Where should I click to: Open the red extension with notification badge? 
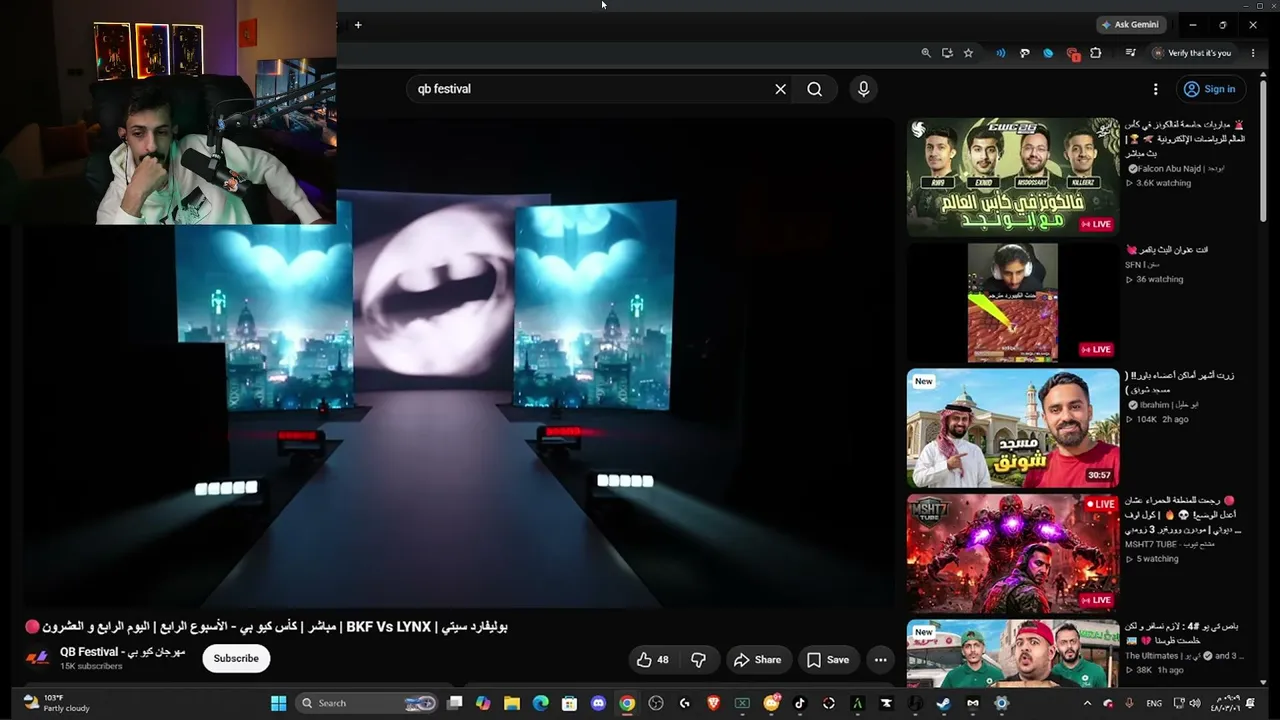point(1072,54)
